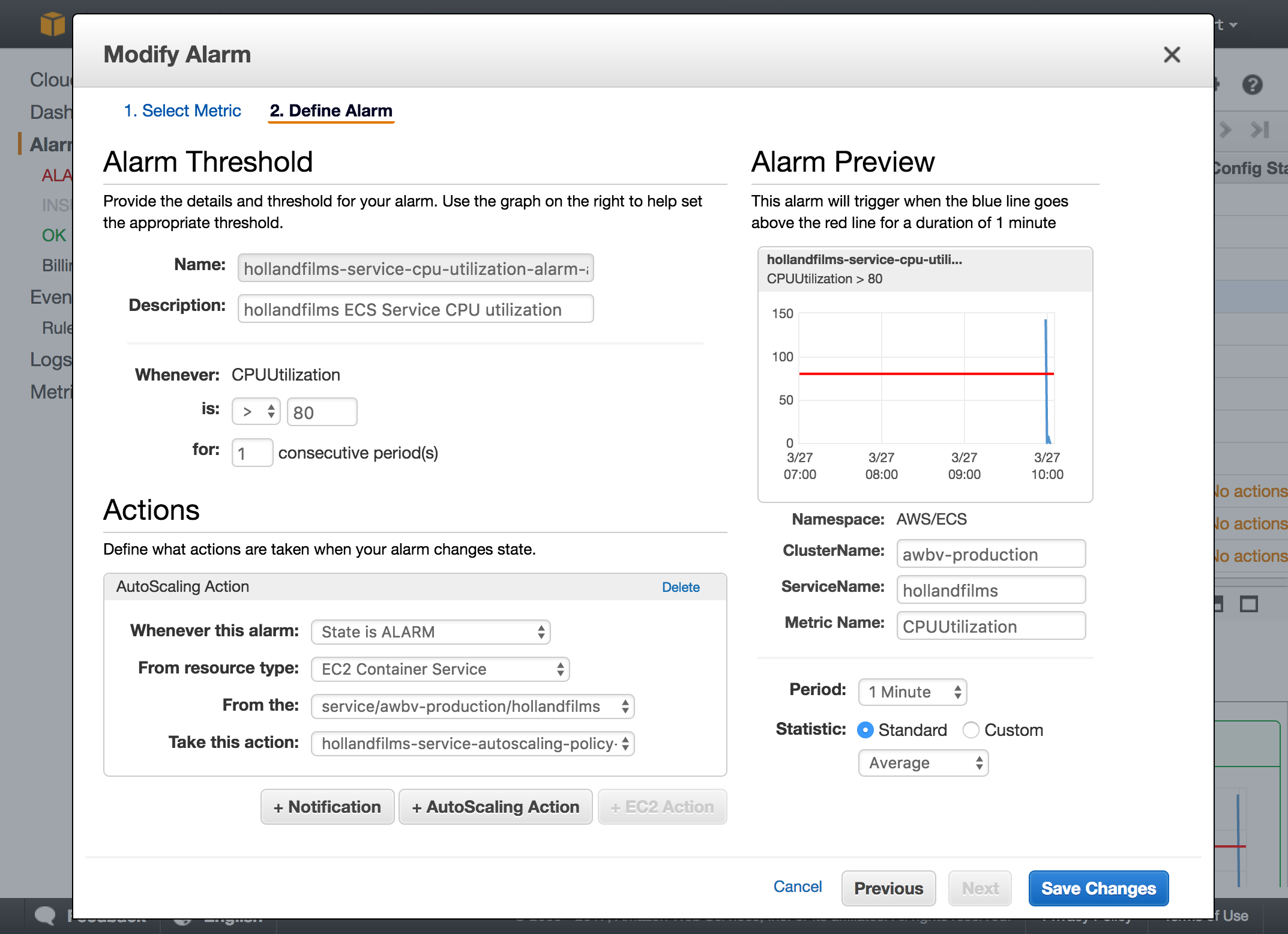Delete the AutoScaling Action
This screenshot has height=934, width=1288.
coord(681,587)
